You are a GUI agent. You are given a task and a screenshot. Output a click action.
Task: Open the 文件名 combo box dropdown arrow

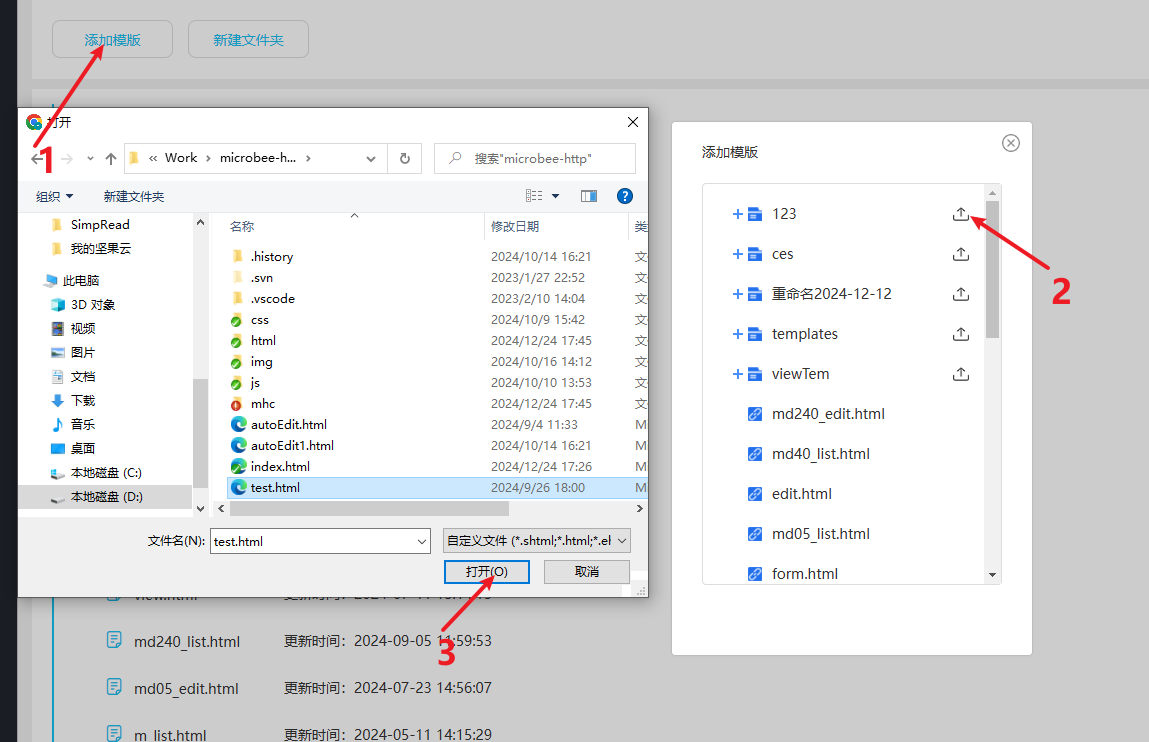point(421,541)
